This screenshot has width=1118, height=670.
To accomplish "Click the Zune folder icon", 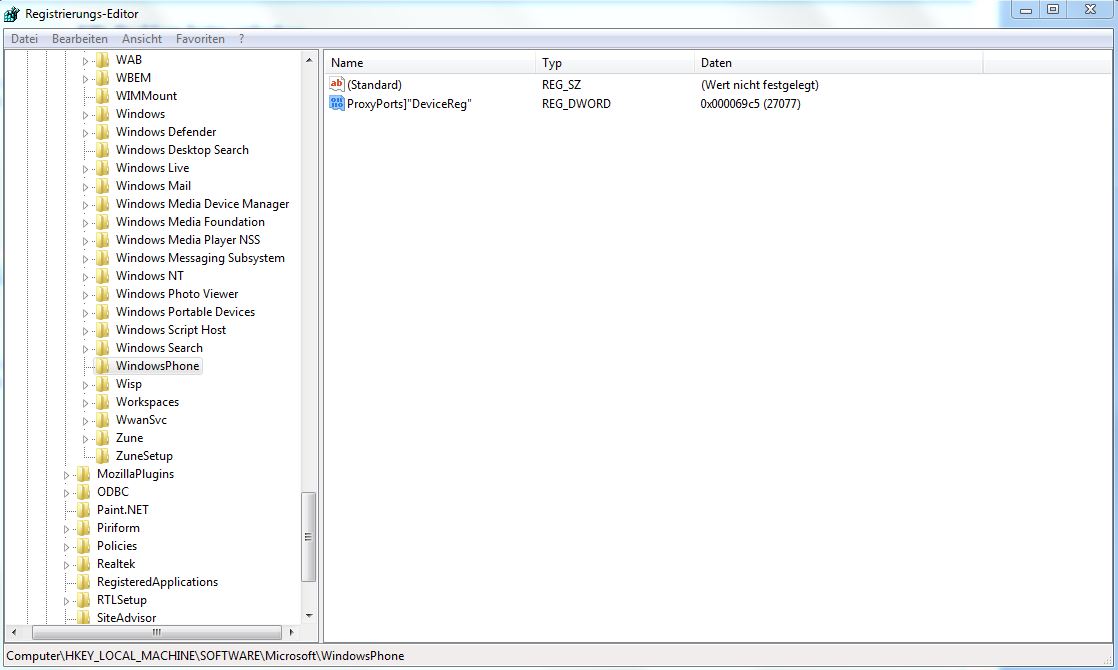I will (x=103, y=438).
